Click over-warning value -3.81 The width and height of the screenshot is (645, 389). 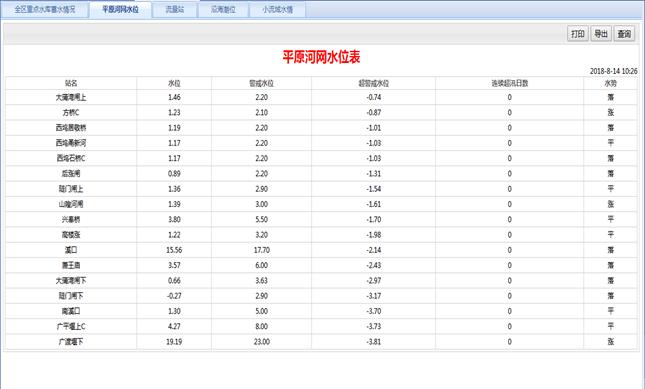click(374, 342)
